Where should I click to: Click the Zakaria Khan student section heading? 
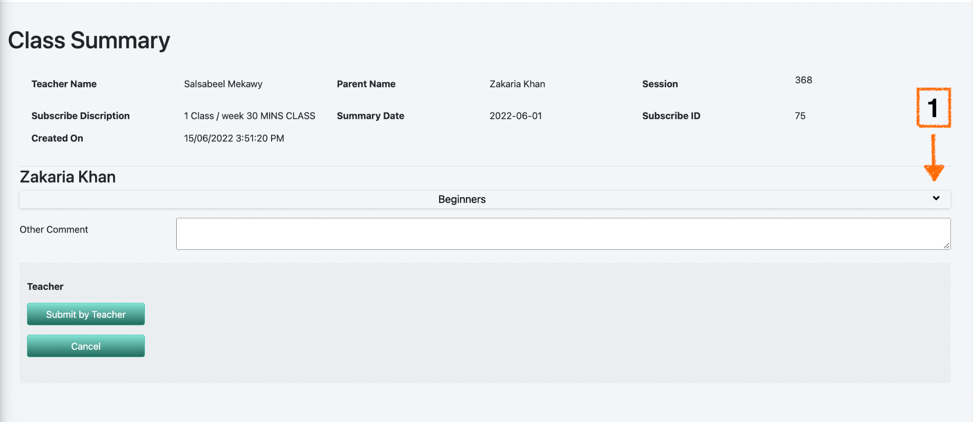coord(68,177)
